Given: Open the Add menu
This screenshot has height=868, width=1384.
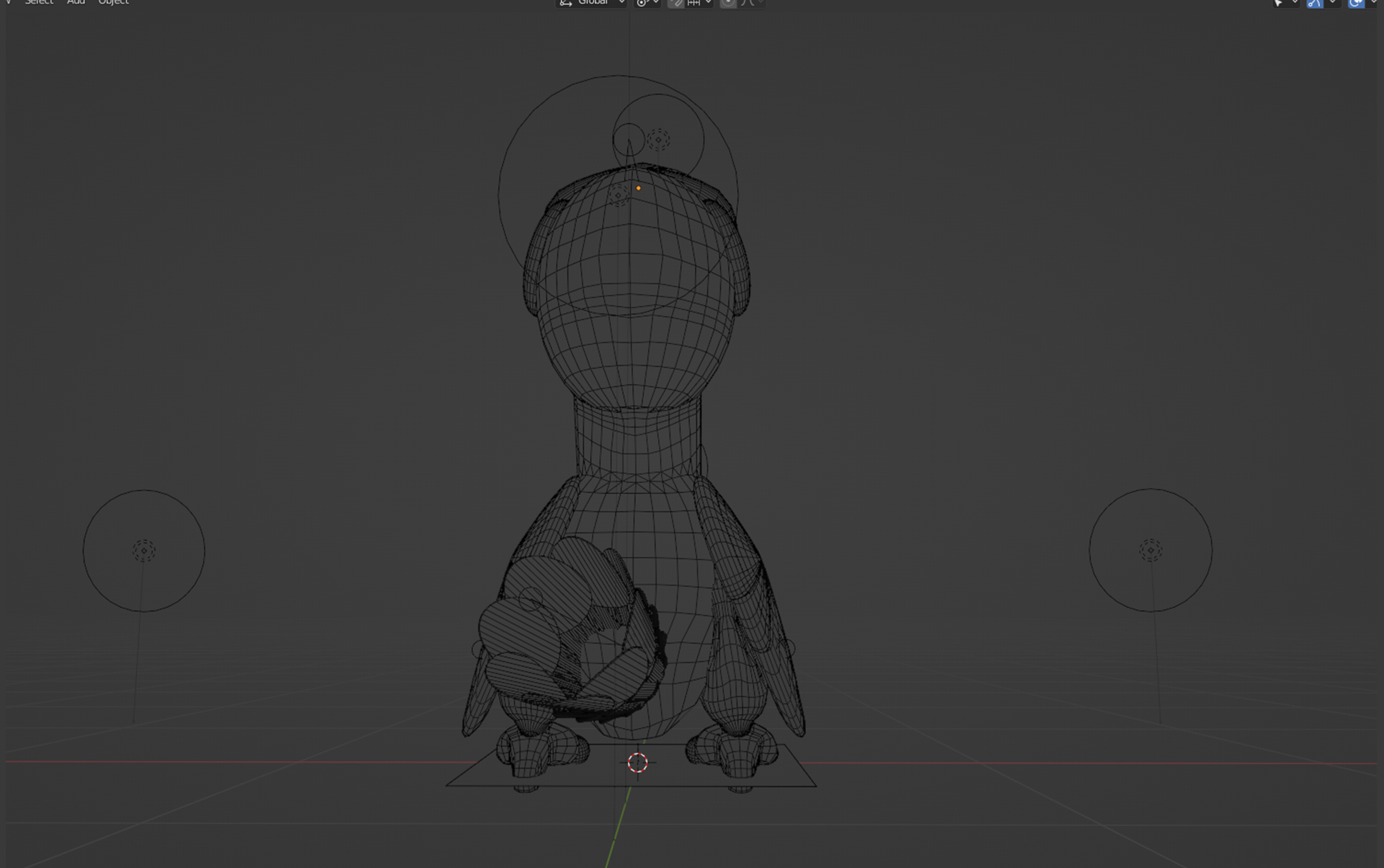Looking at the screenshot, I should 76,2.
